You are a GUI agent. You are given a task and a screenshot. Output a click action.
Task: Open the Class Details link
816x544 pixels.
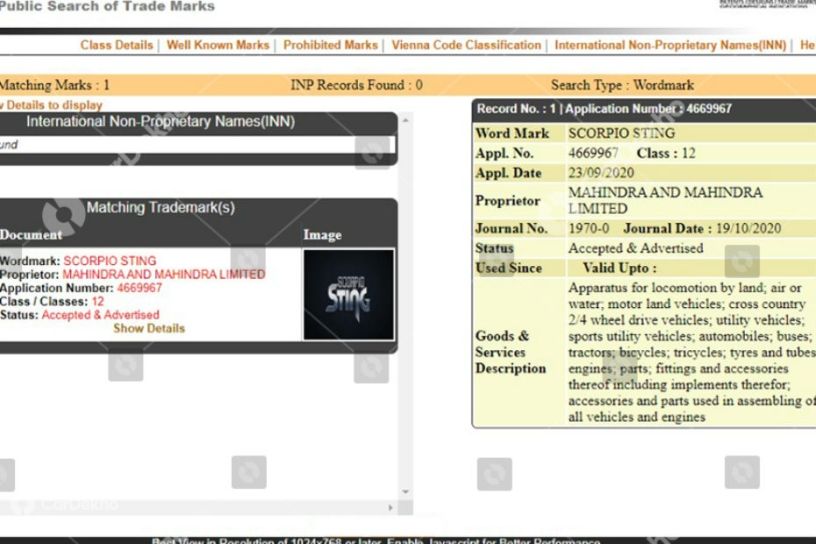[117, 45]
